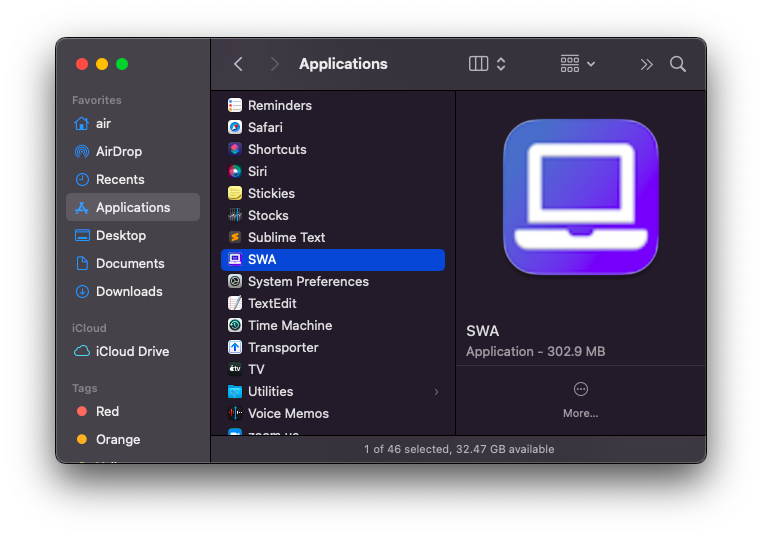Click the Voice Memos icon
Viewport: 762px width, 537px height.
235,414
